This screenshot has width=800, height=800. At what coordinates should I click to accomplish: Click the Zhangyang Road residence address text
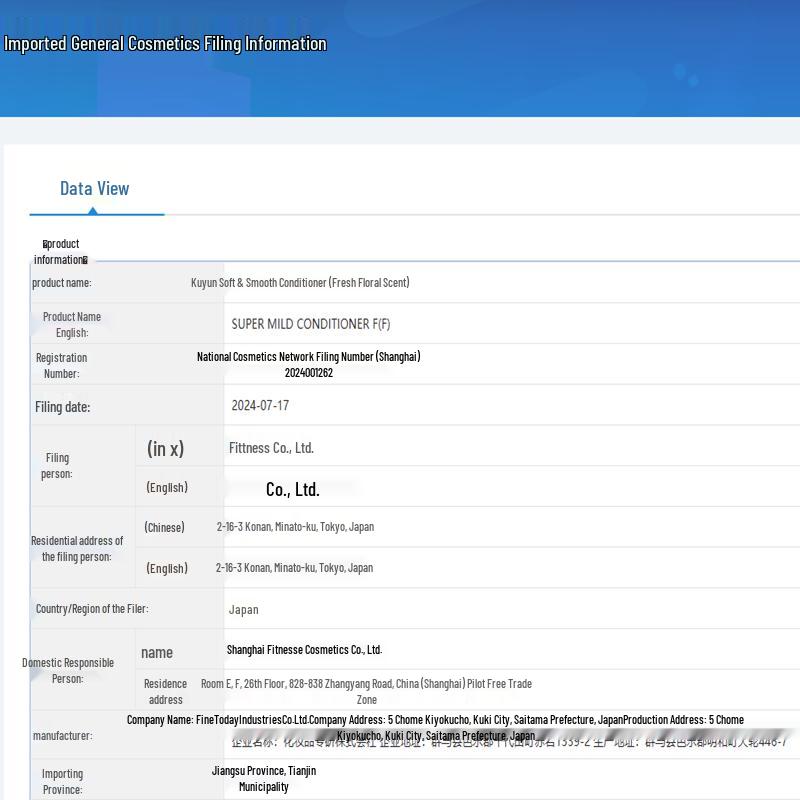366,691
